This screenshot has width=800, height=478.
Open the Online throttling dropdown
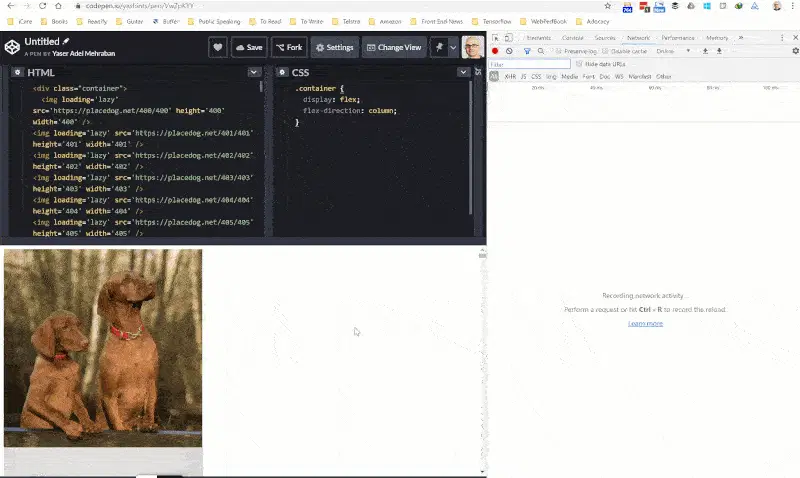673,51
